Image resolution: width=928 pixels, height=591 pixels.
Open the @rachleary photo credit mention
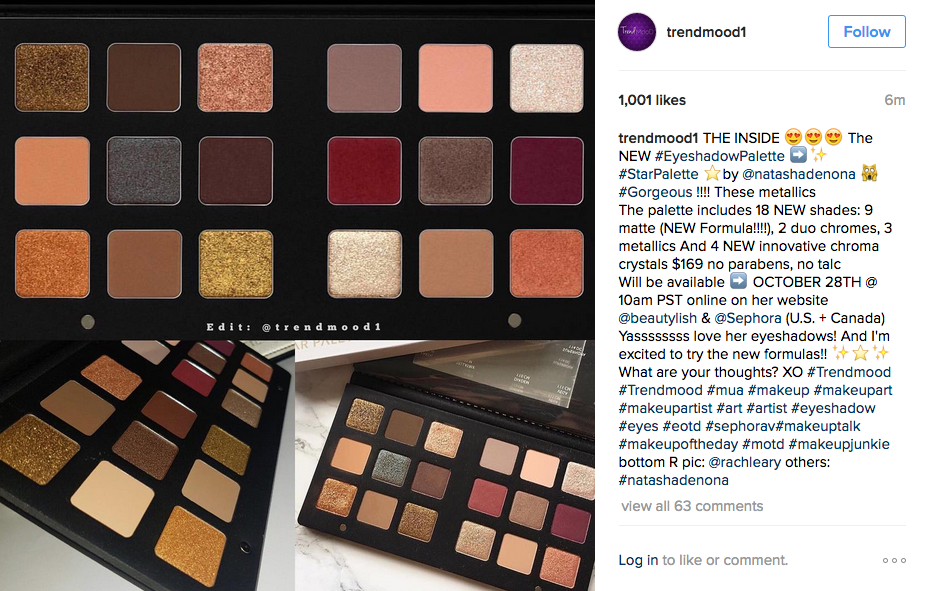(x=745, y=462)
